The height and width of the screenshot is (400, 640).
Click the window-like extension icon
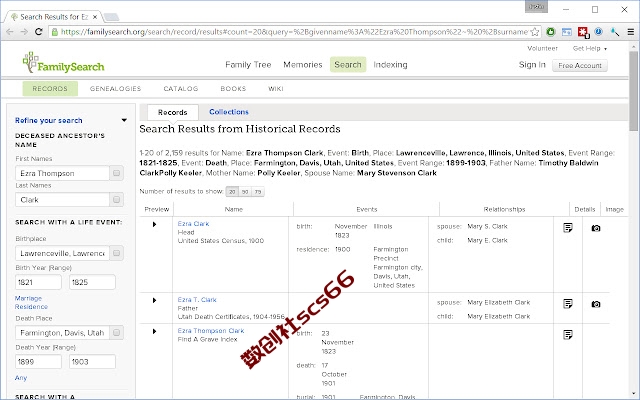[567, 32]
